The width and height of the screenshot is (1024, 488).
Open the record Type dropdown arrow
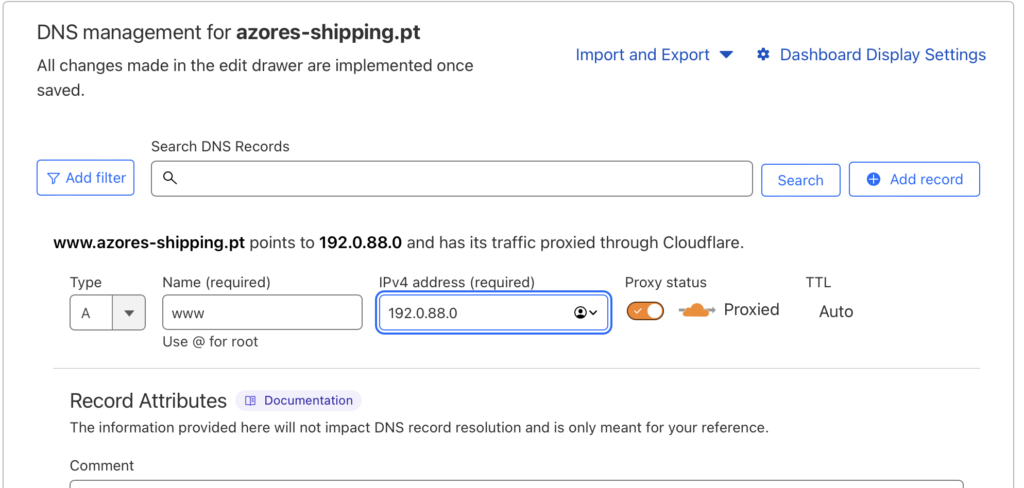click(129, 313)
